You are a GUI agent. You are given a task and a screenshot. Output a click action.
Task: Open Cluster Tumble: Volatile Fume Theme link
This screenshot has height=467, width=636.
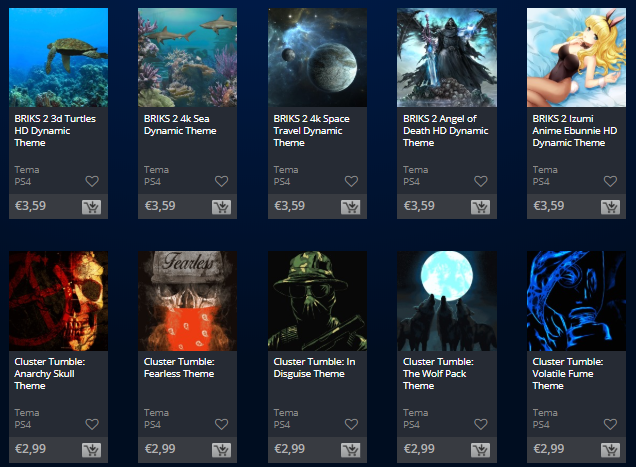(x=568, y=374)
